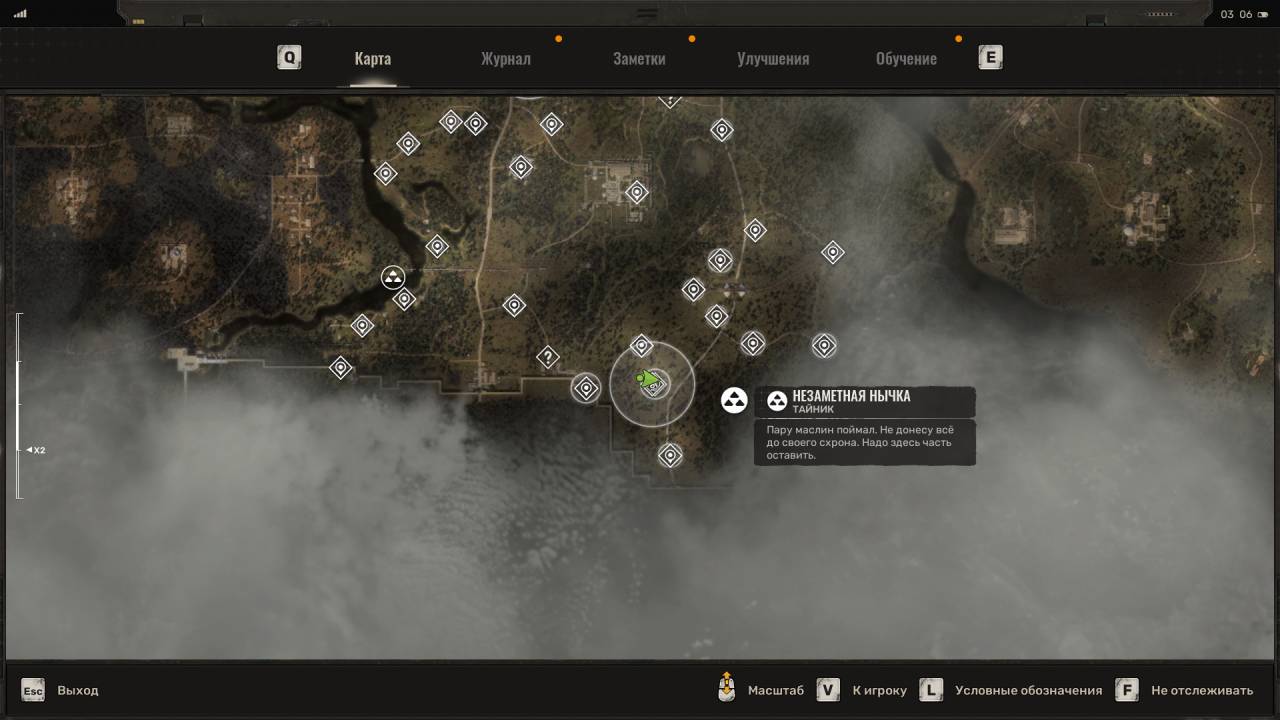Click the stash marker near the river bend
This screenshot has height=720, width=1280.
393,277
